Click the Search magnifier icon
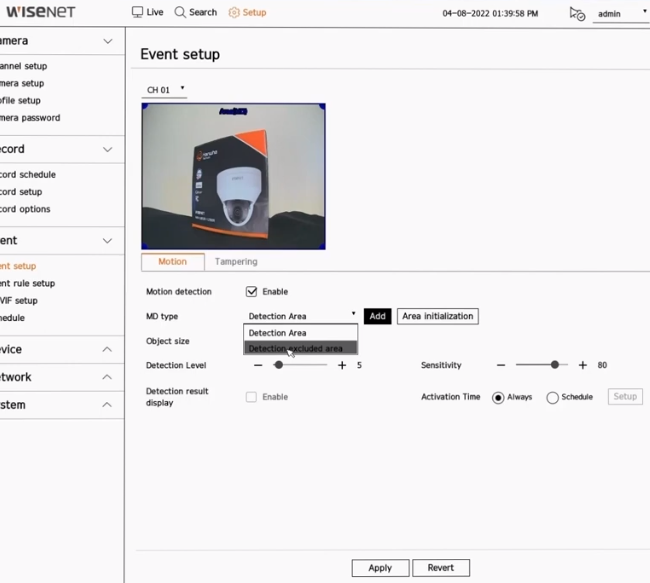 pyautogui.click(x=180, y=12)
